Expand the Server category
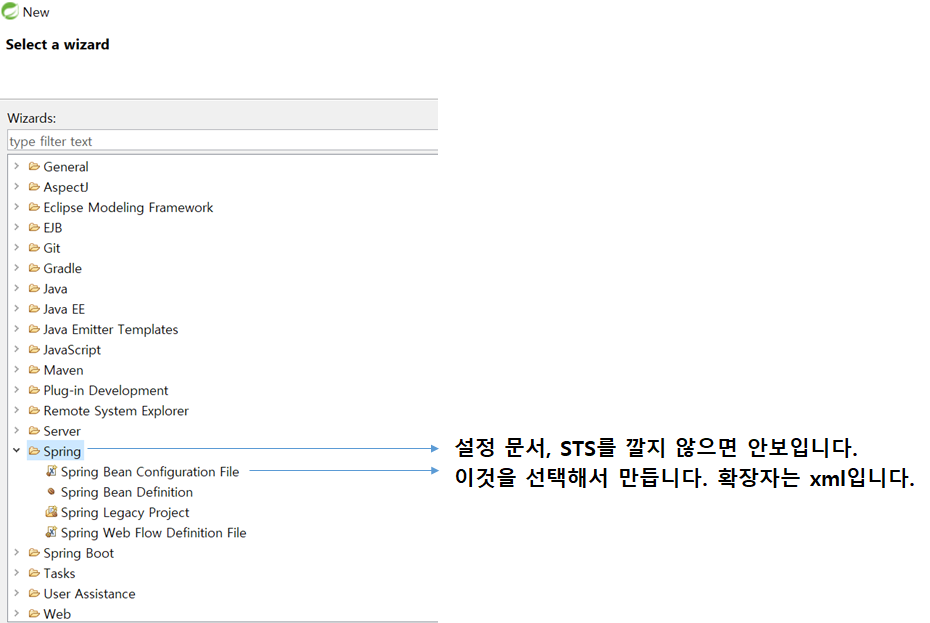The height and width of the screenshot is (623, 930). pos(17,431)
